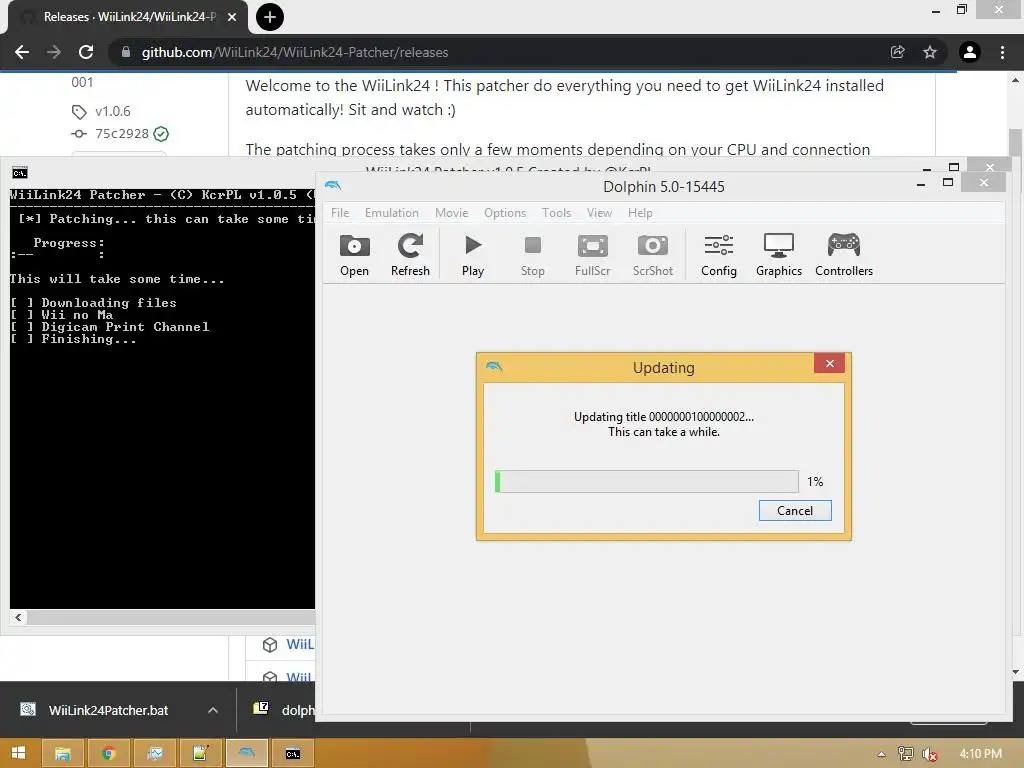1024x768 pixels.
Task: Click the Dolphin icon in Updating dialog title
Action: pos(494,367)
